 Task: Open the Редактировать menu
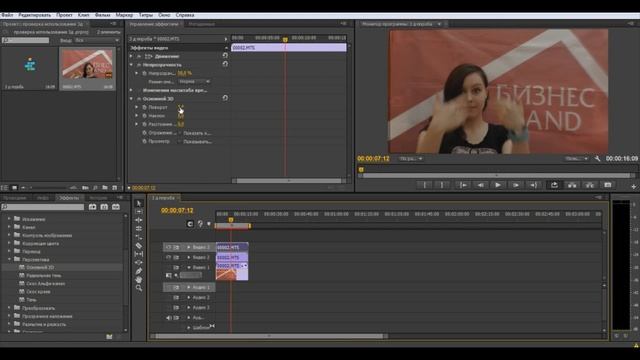[x=35, y=15]
